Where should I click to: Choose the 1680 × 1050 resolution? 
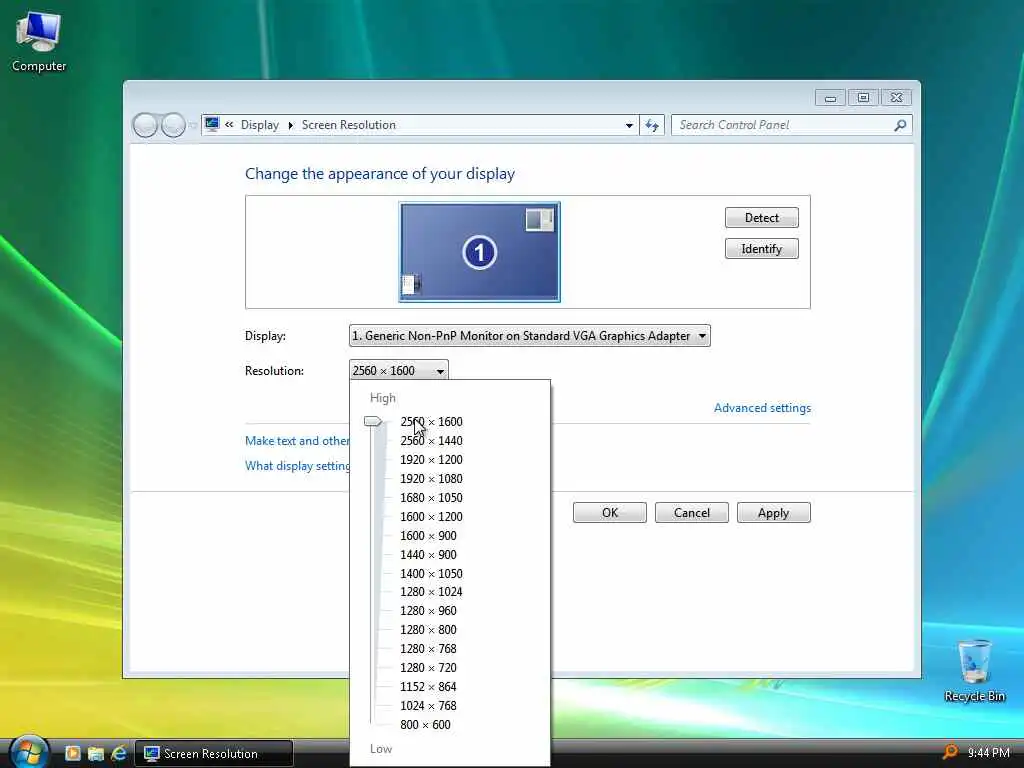[x=431, y=498]
